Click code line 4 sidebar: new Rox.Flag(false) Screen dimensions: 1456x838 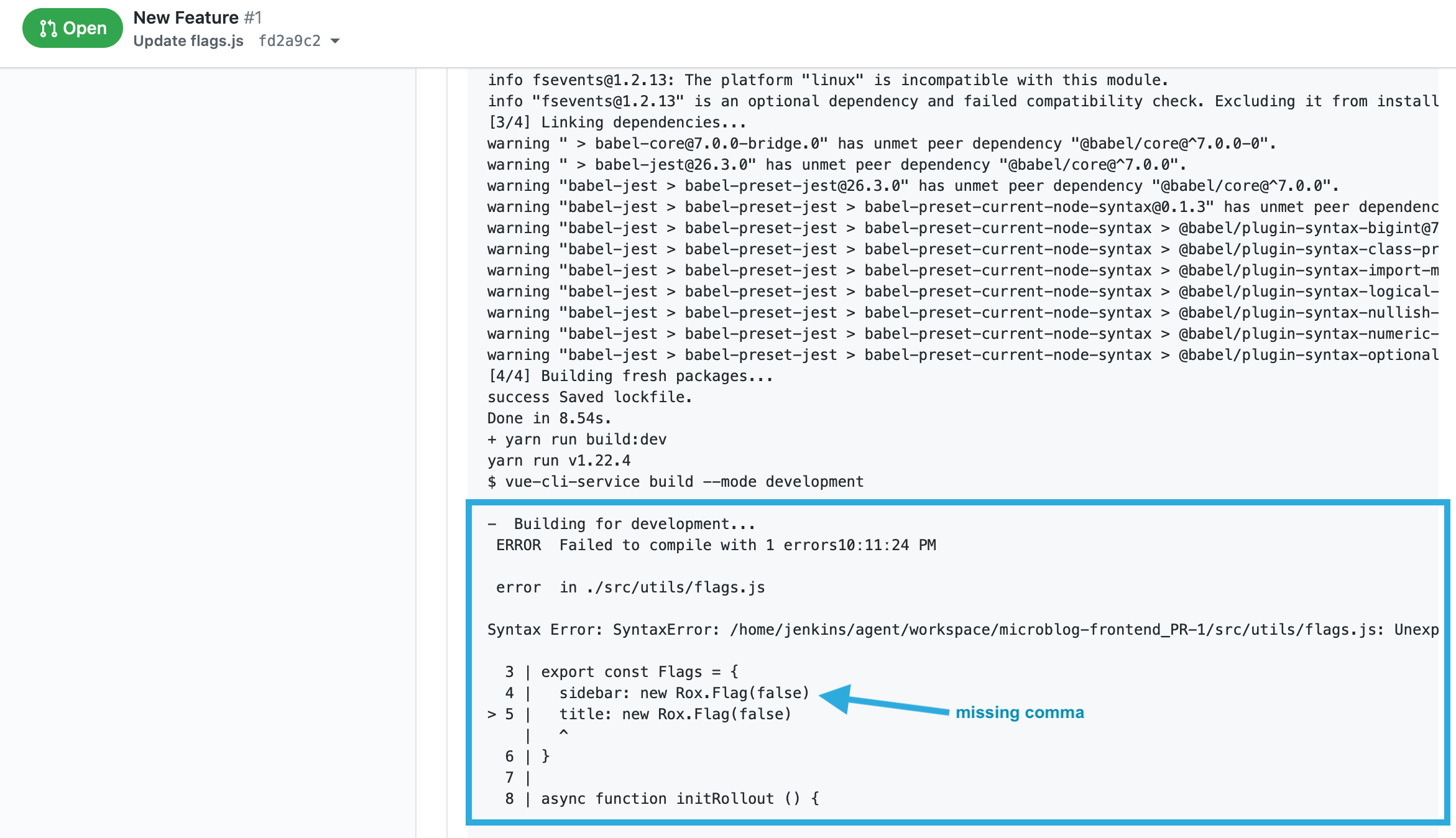pos(684,693)
